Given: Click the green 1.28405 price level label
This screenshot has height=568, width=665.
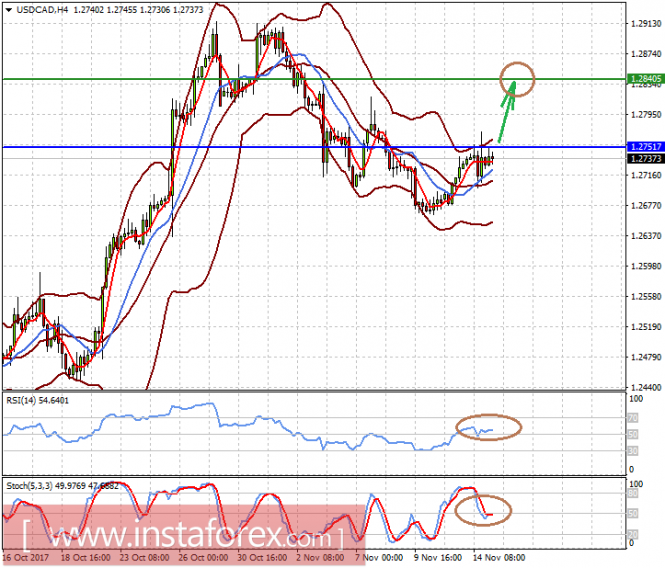Looking at the screenshot, I should click(646, 79).
